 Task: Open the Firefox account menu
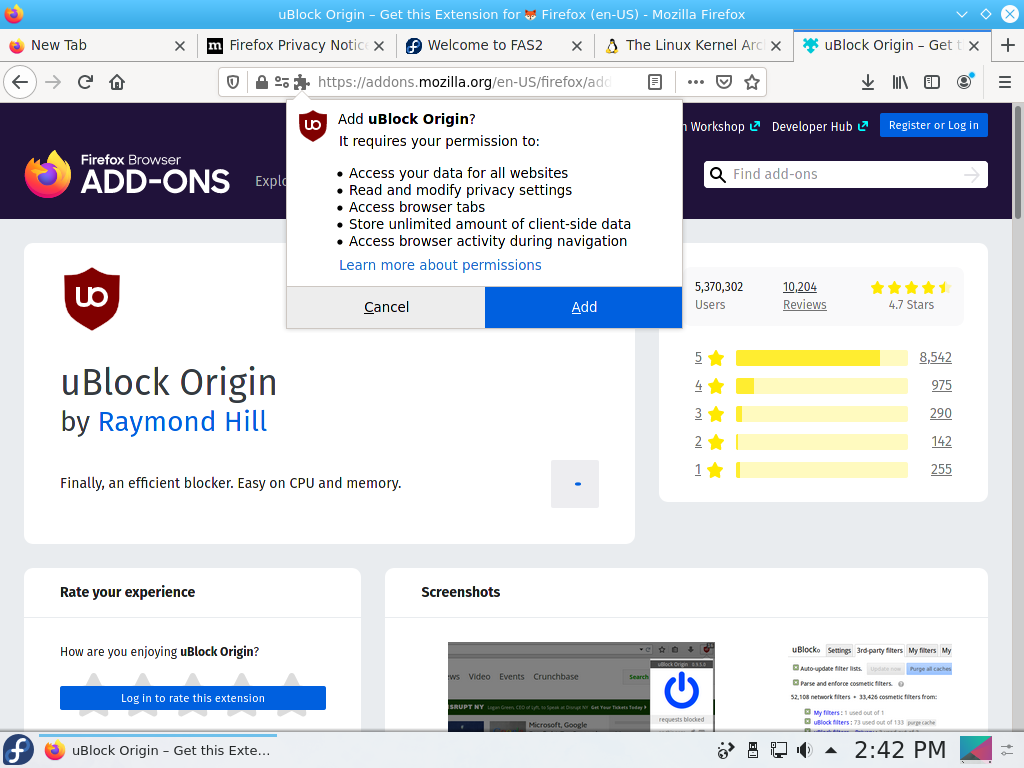click(x=965, y=82)
